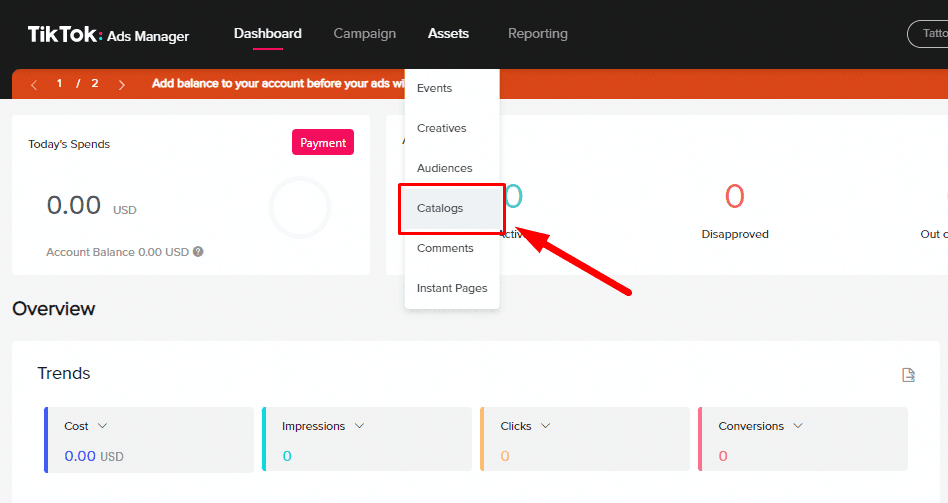Click the pink Payment button
948x503 pixels.
pos(322,143)
